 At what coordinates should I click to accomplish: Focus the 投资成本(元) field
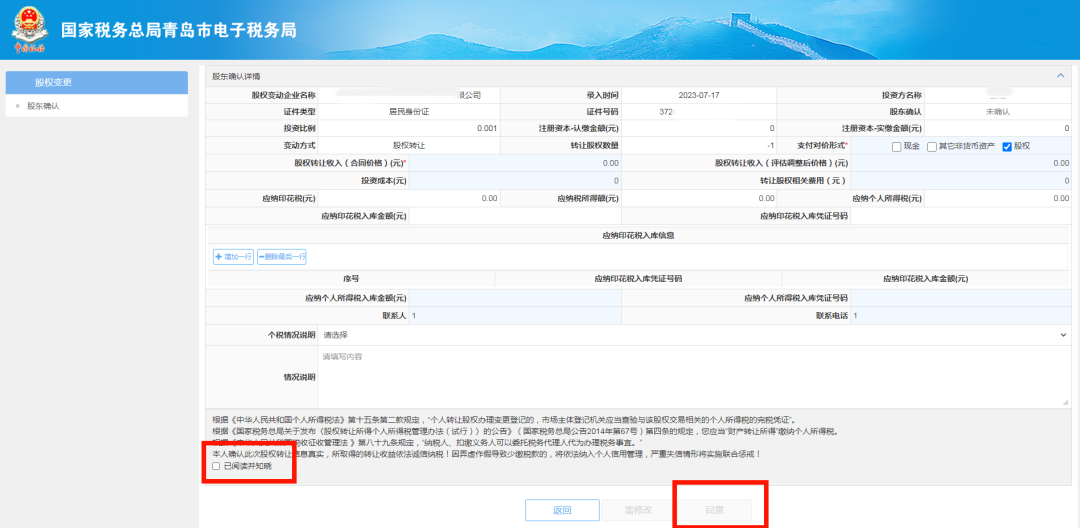[515, 180]
